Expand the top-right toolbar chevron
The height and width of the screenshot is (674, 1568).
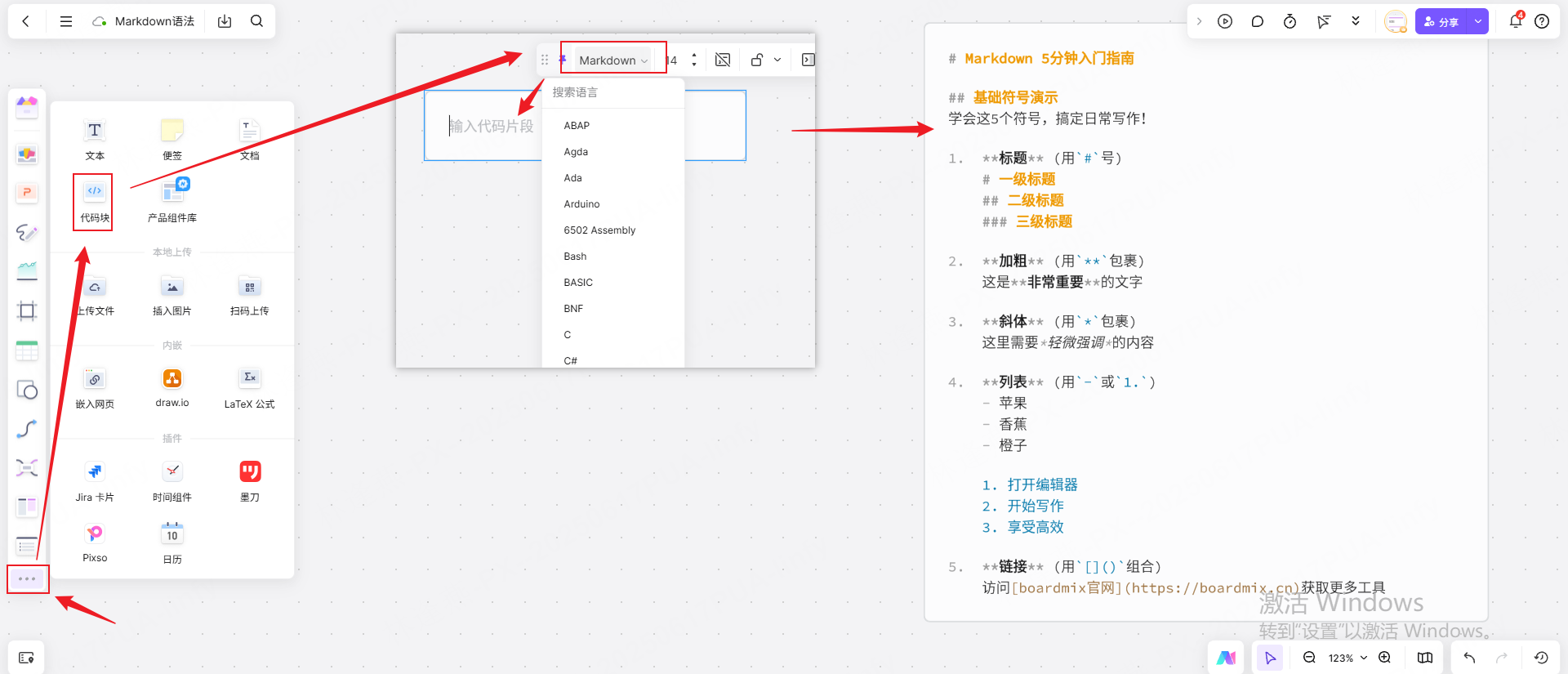coord(1199,21)
